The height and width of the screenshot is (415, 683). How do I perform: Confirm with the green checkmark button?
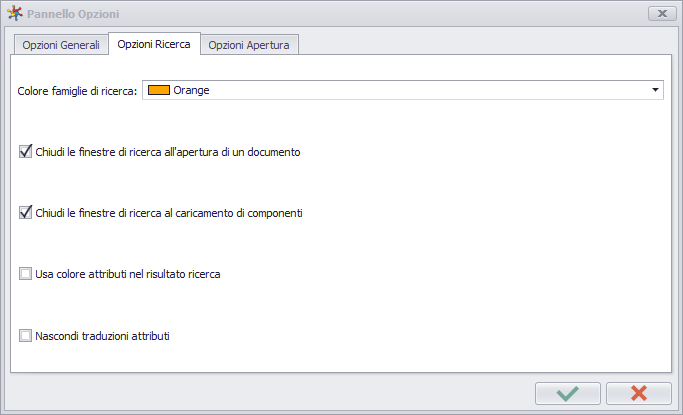568,394
